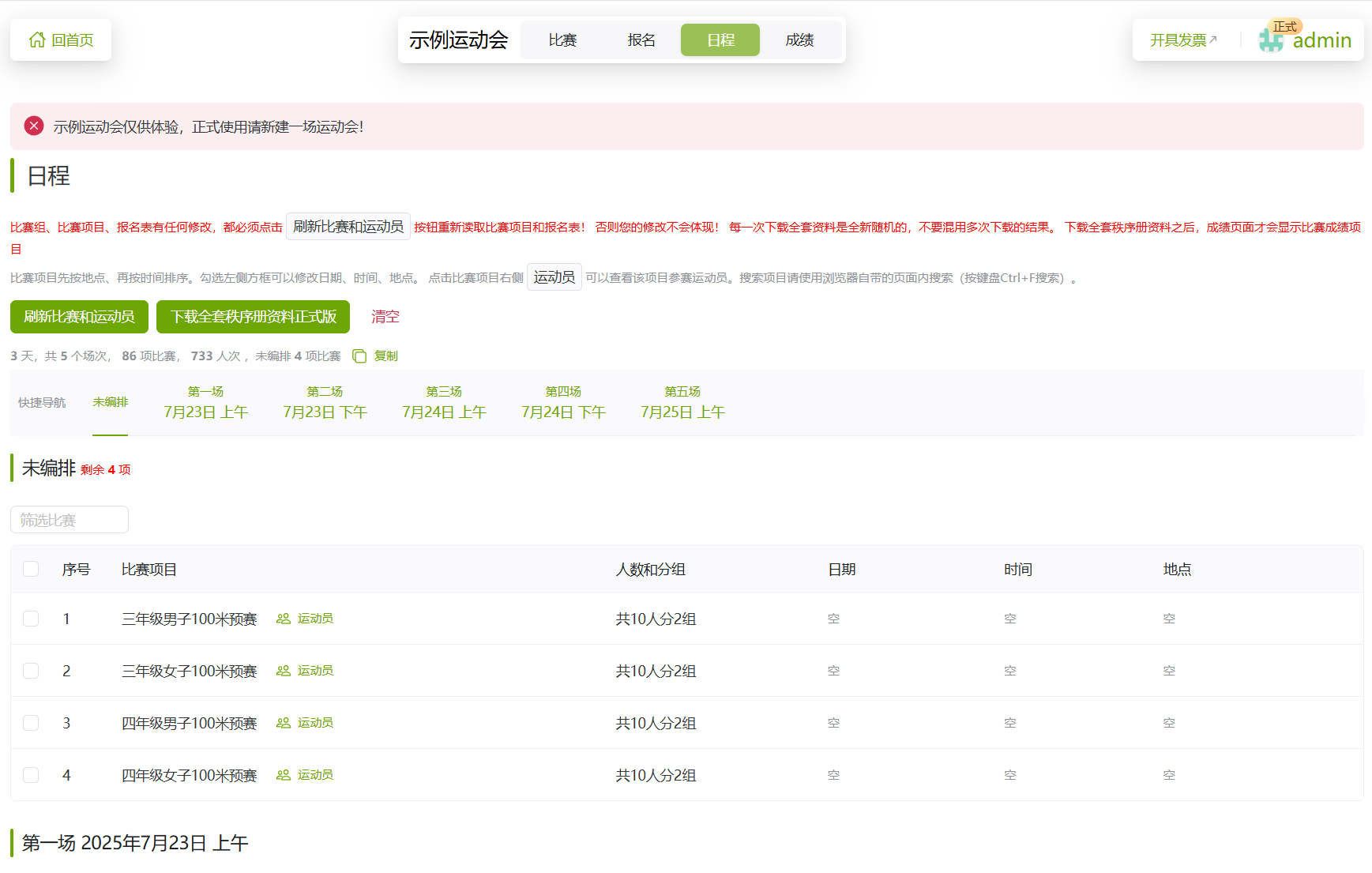Image resolution: width=1372 pixels, height=873 pixels.
Task: Click the 共10人分2组 cell in row 2
Action: (656, 671)
